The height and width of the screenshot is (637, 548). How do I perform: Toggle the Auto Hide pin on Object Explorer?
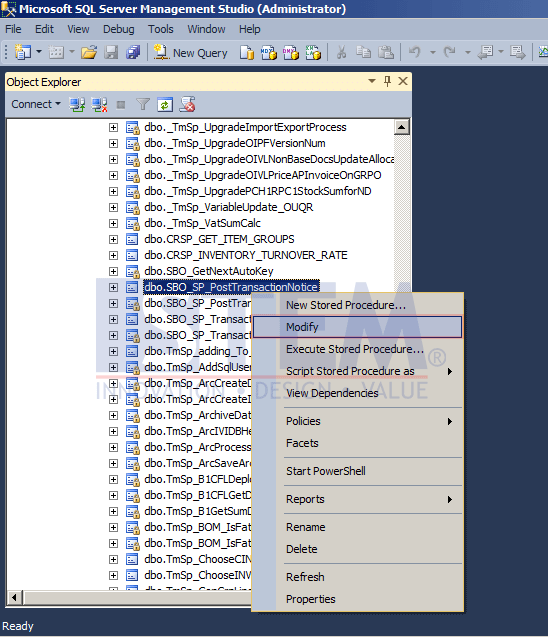[388, 81]
